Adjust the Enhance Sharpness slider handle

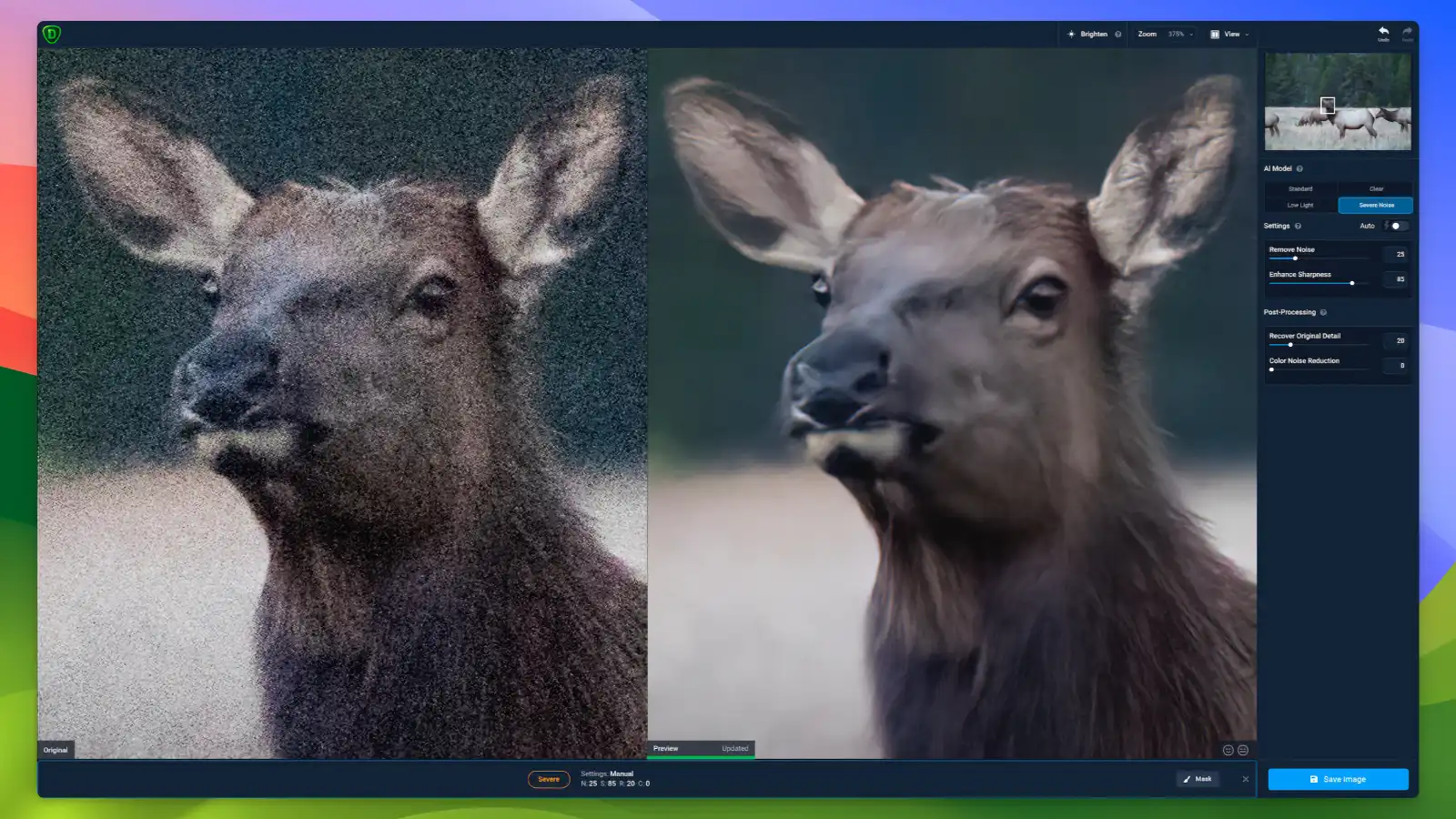[1352, 283]
